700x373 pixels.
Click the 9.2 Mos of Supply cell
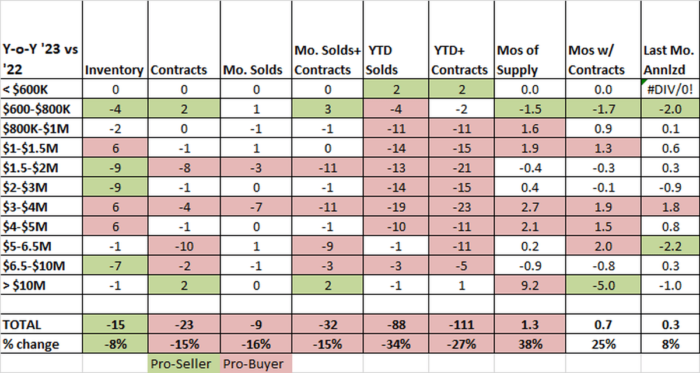tap(530, 285)
